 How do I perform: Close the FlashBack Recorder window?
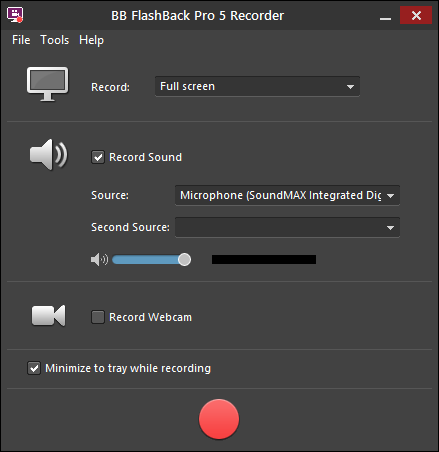(x=416, y=15)
